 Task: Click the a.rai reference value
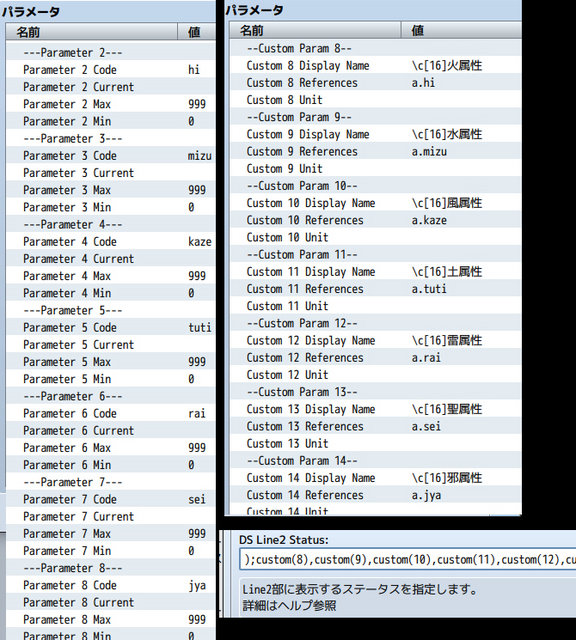(x=426, y=358)
